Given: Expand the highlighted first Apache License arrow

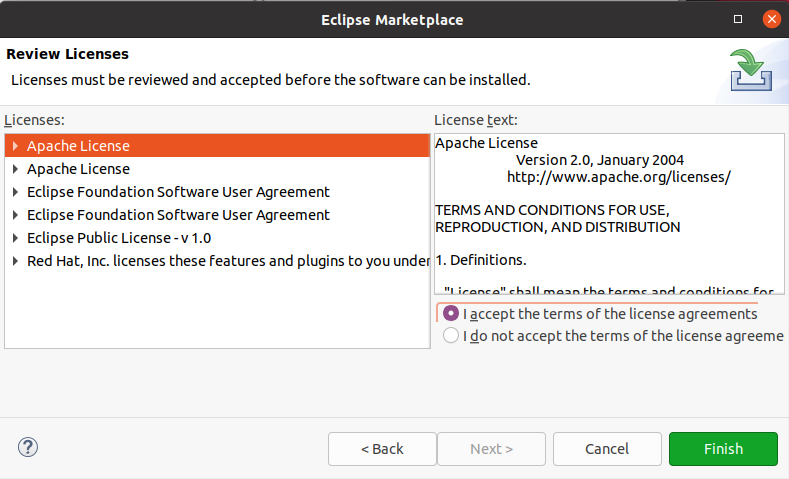Looking at the screenshot, I should pos(16,146).
